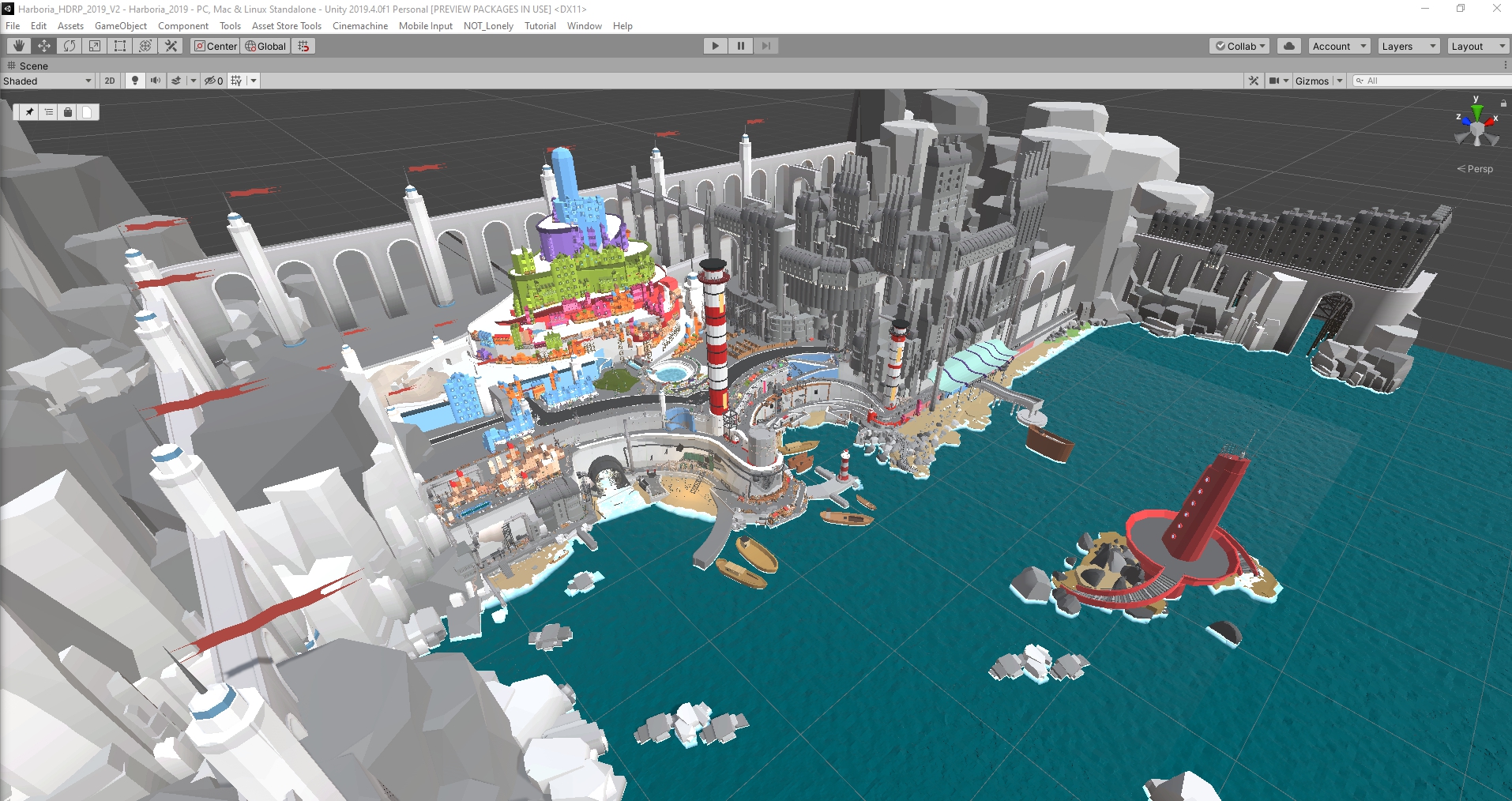Screen dimensions: 1512x801
Task: Select the Move tool
Action: click(43, 46)
